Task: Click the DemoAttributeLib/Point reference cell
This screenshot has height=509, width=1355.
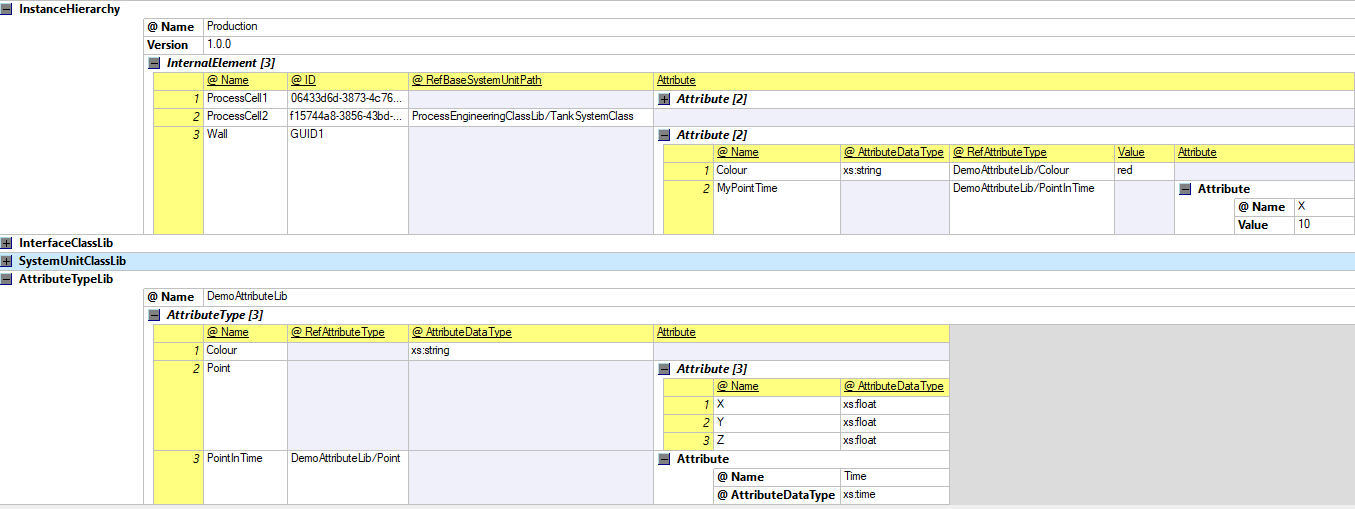Action: (346, 458)
